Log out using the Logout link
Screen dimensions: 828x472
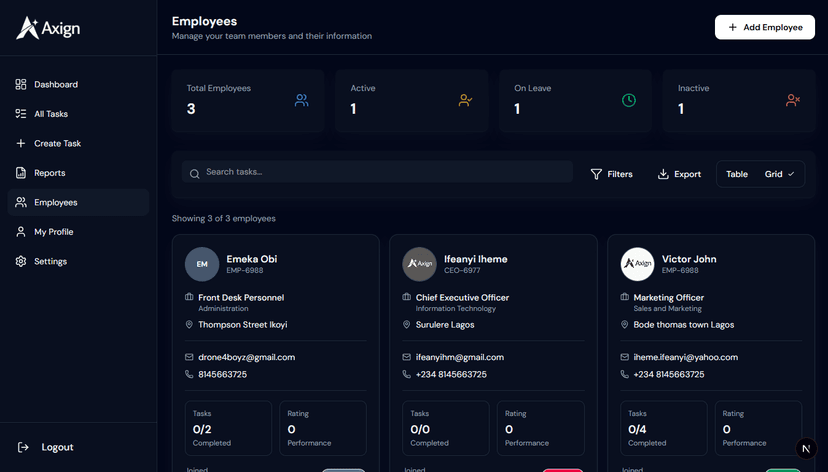[x=57, y=447]
